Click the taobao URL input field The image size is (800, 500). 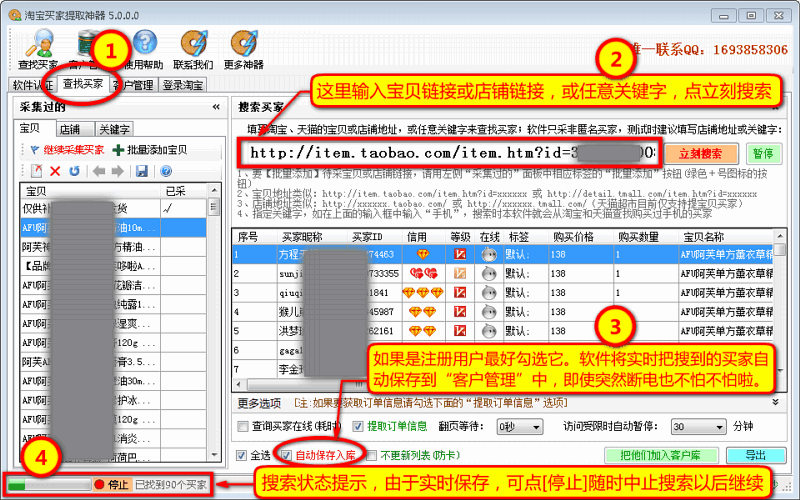click(x=451, y=153)
